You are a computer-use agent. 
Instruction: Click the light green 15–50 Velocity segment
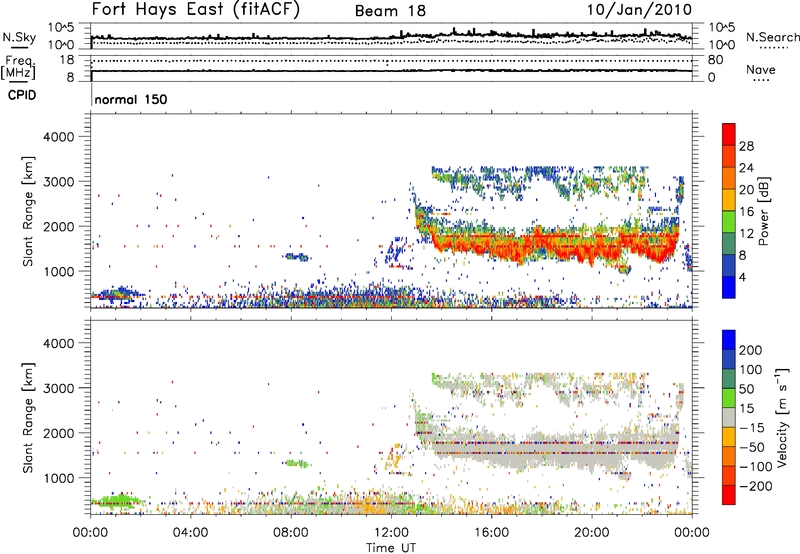click(729, 398)
